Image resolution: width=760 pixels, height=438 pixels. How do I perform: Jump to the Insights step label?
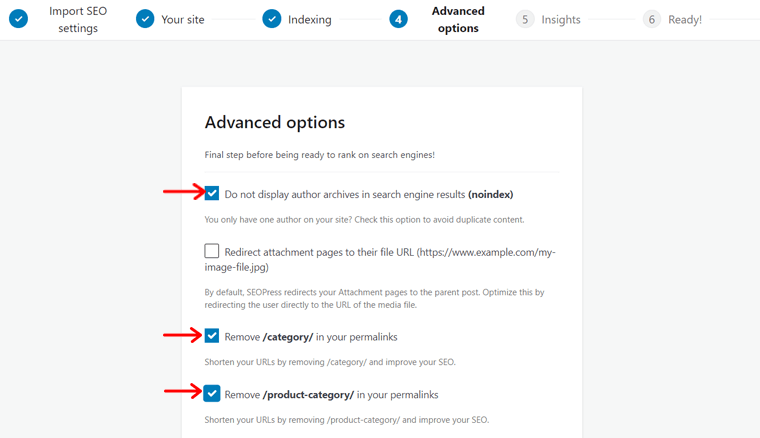click(561, 19)
